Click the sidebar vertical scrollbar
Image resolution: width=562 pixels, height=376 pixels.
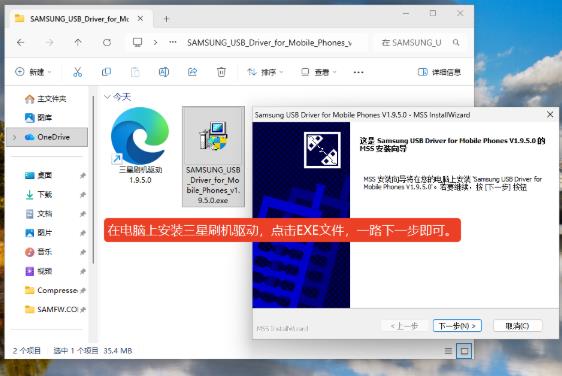94,179
